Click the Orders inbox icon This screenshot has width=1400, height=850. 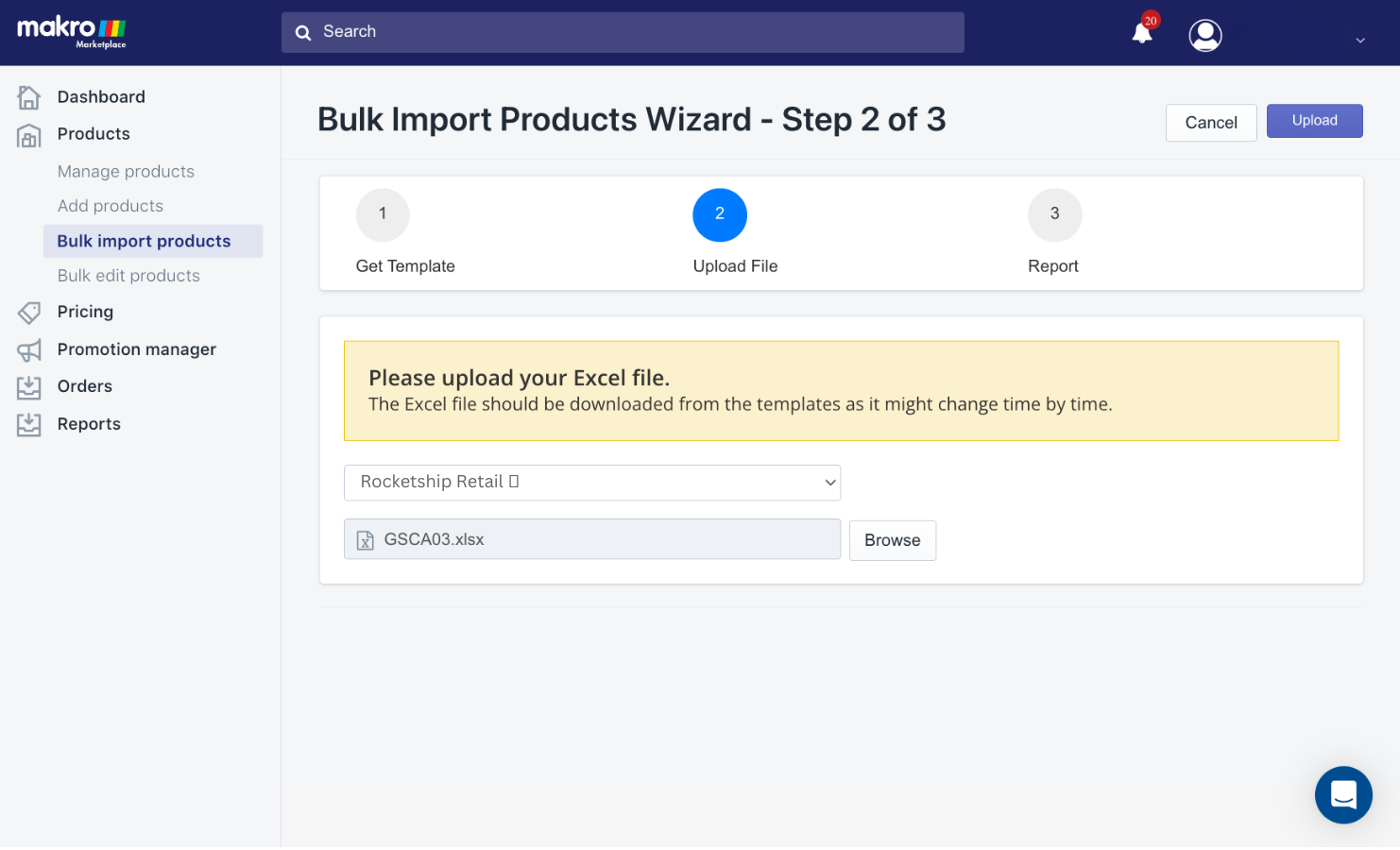tap(29, 387)
